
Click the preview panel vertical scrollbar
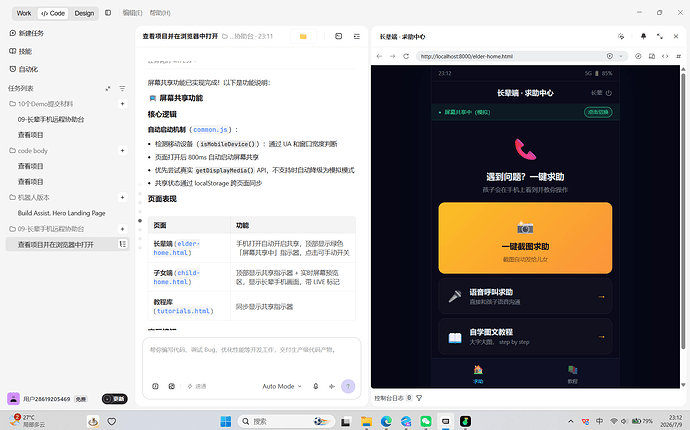683,211
